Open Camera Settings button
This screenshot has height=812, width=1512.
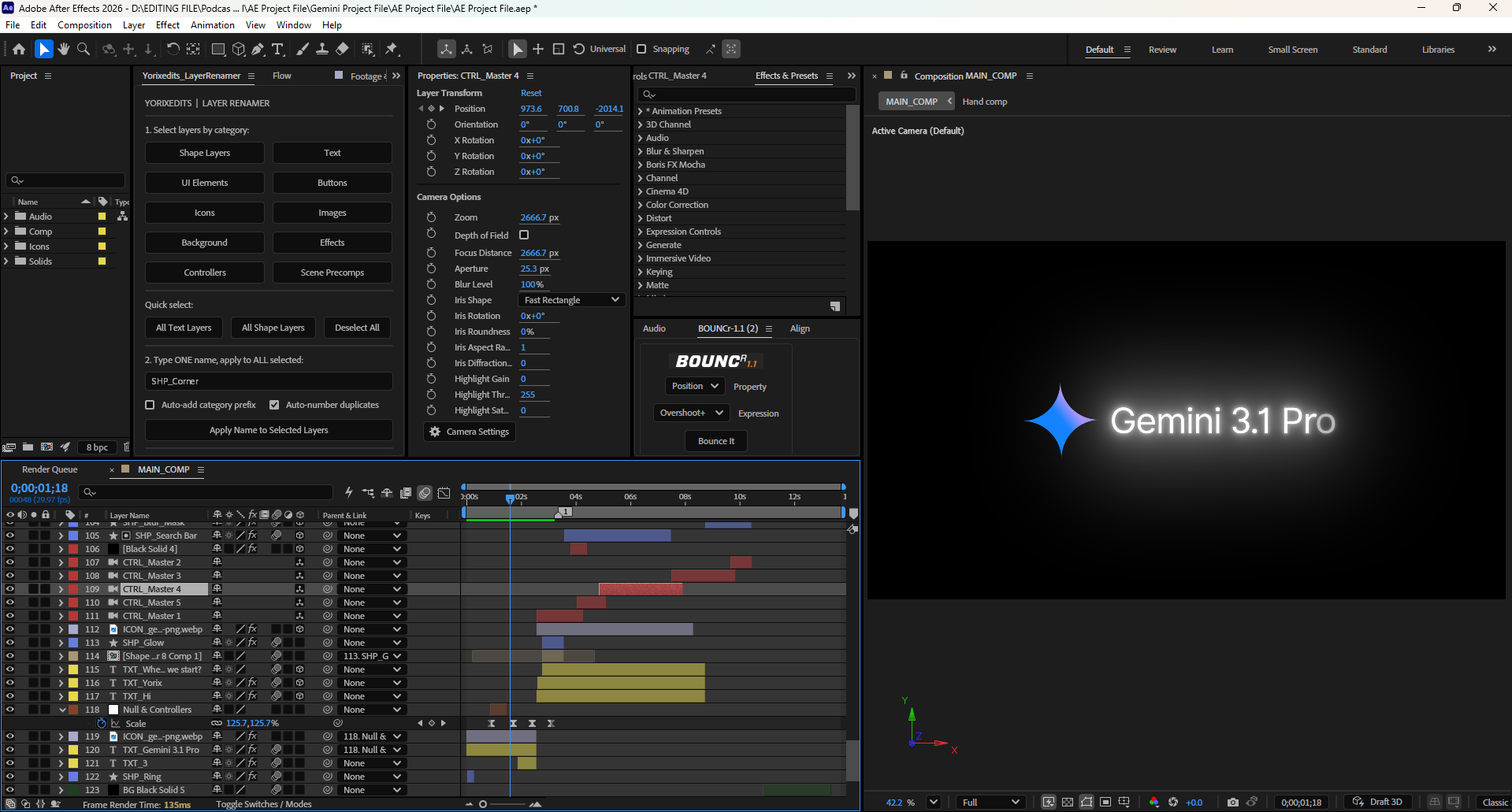point(470,432)
